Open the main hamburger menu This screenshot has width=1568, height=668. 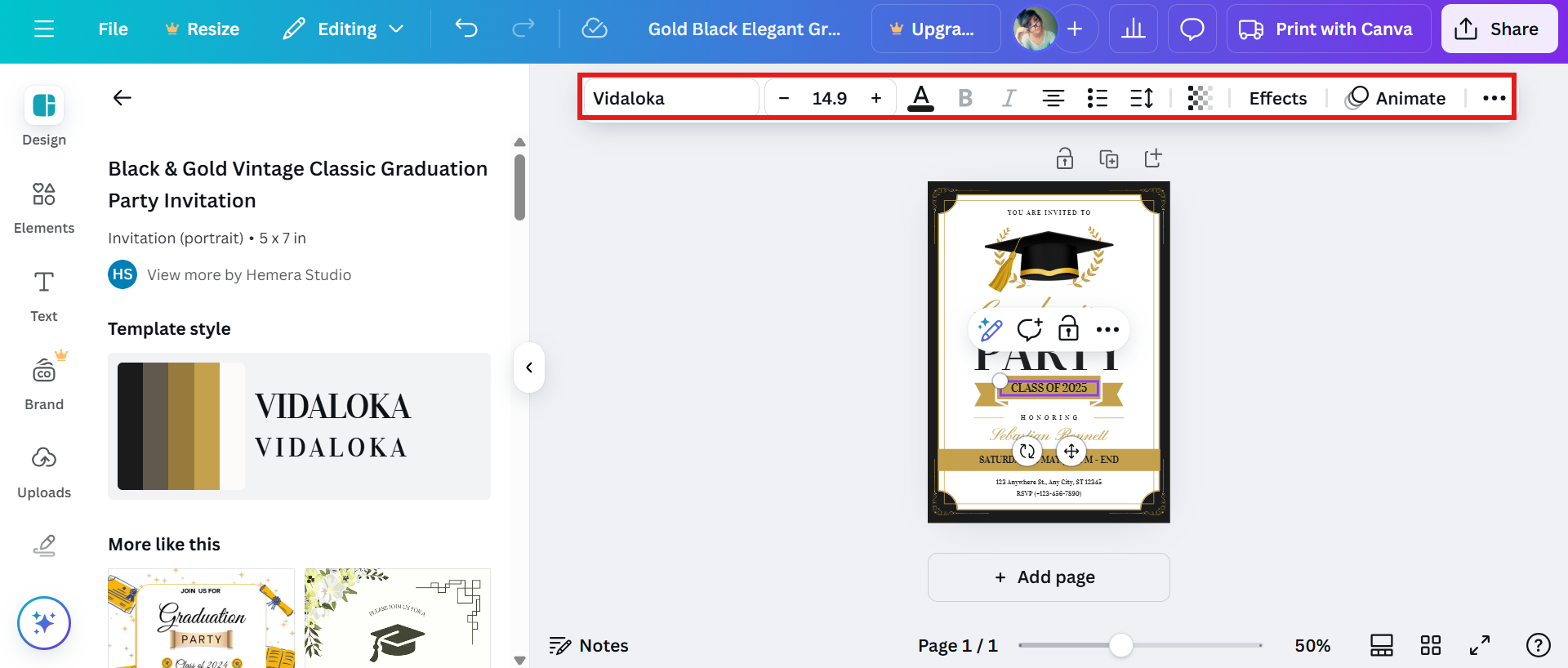[44, 29]
